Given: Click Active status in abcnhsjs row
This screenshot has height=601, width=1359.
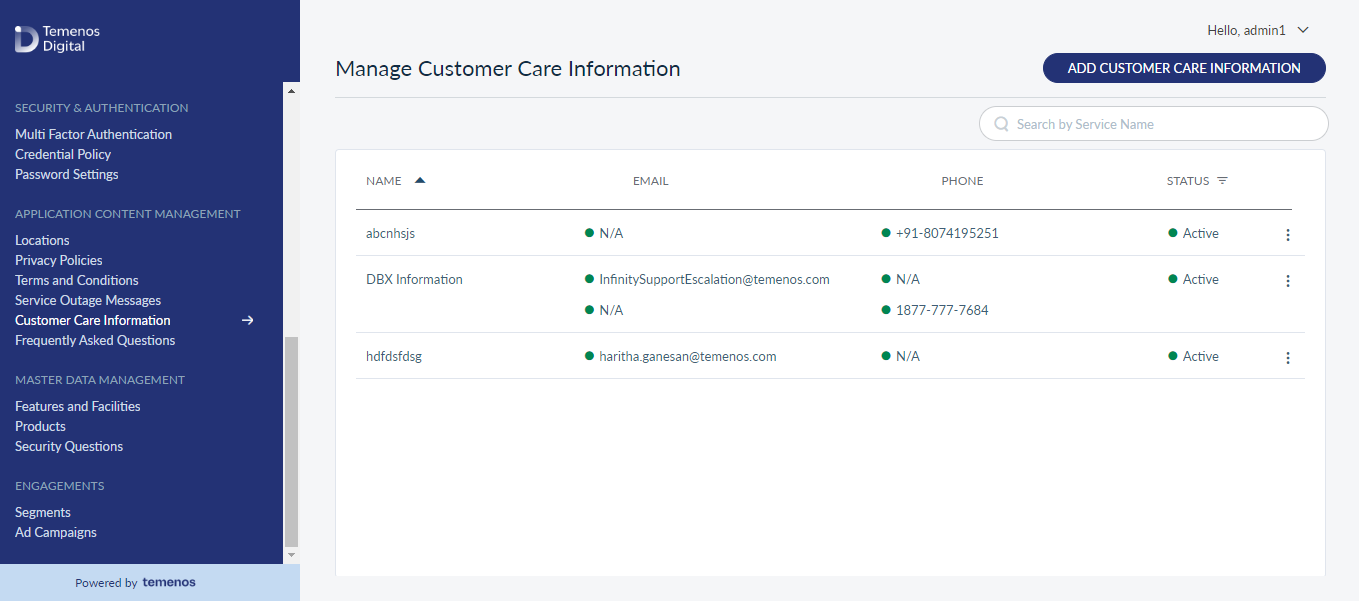Looking at the screenshot, I should pyautogui.click(x=1200, y=233).
